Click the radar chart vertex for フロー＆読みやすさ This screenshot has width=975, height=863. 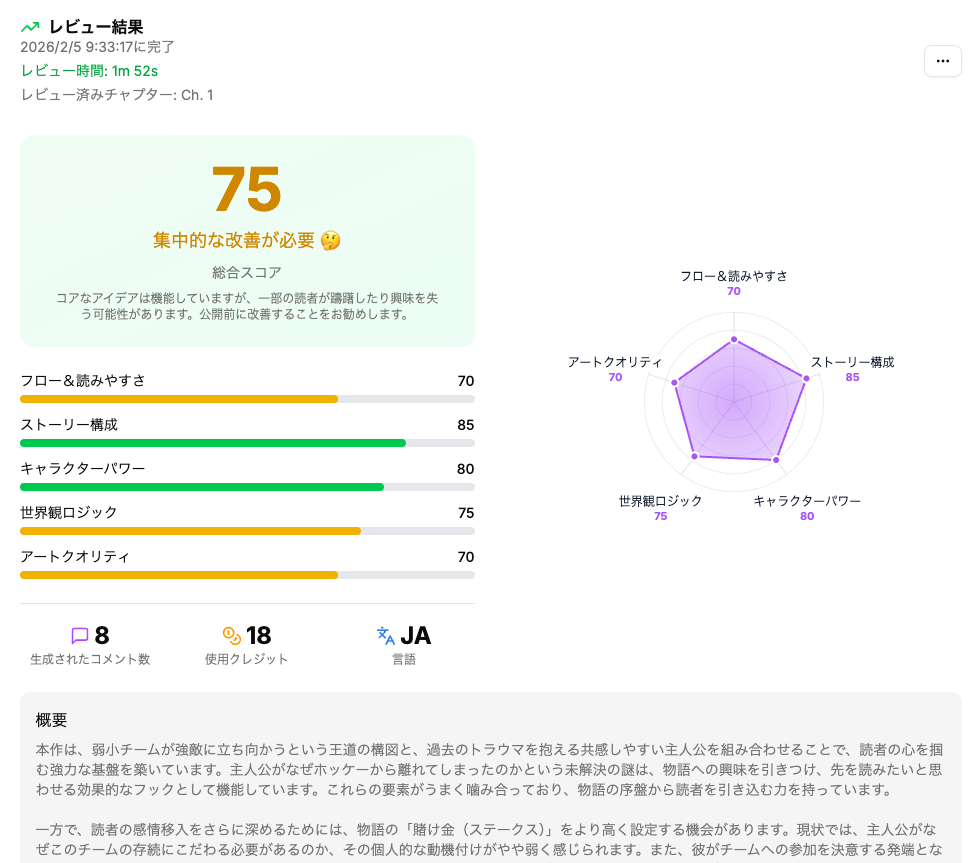pyautogui.click(x=733, y=338)
